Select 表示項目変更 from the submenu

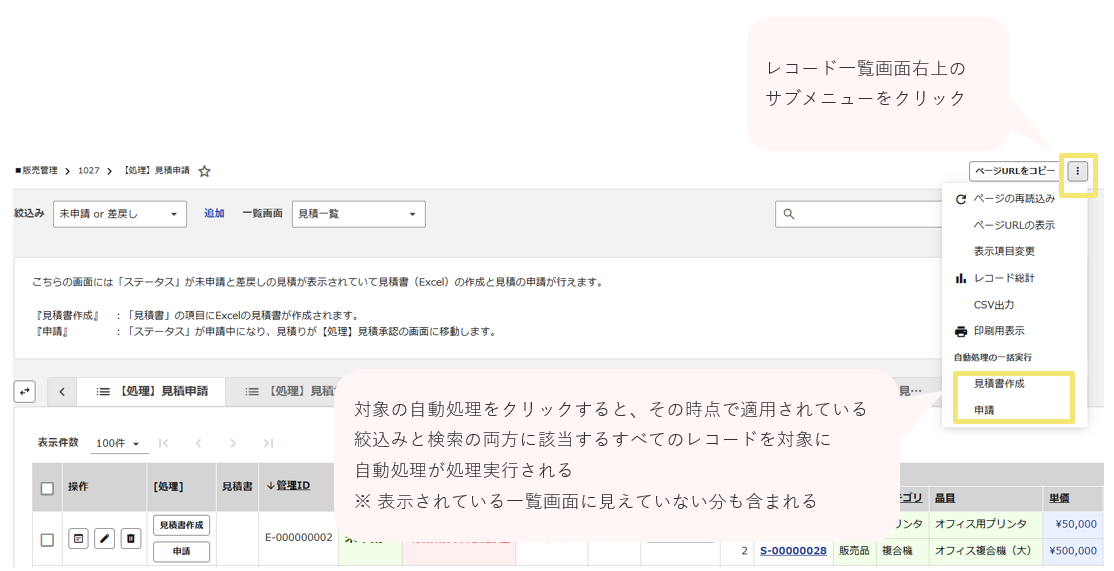[x=1014, y=251]
